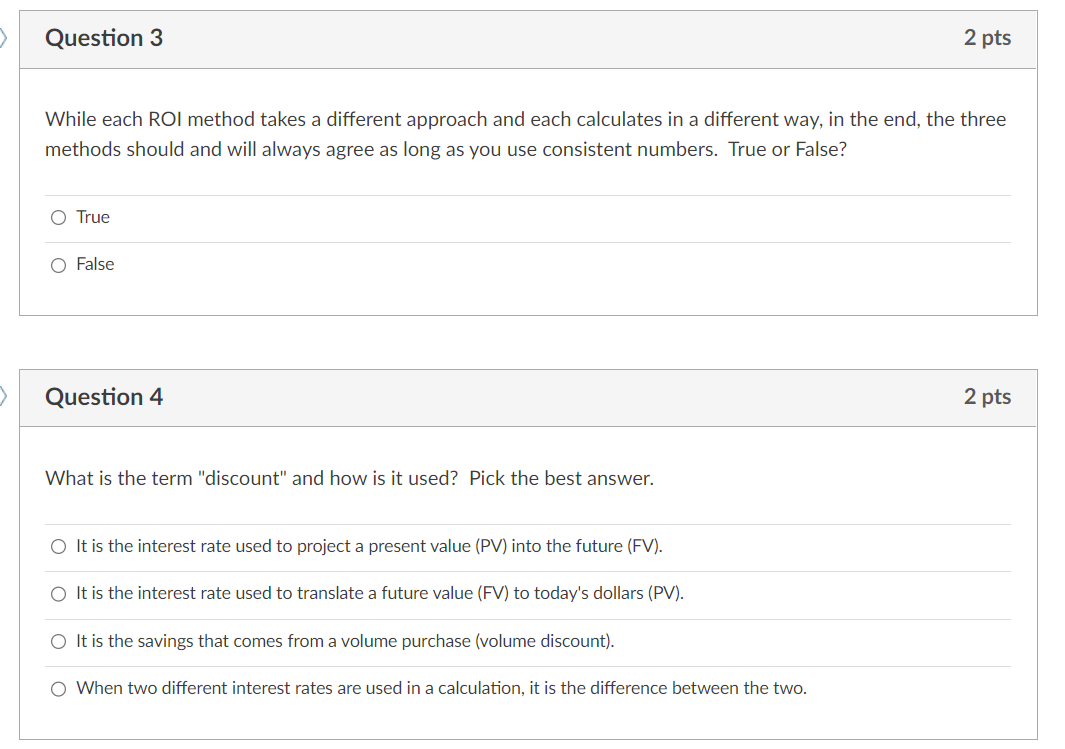Click the ROI methods question prompt text
This screenshot has width=1065, height=749.
[525, 133]
